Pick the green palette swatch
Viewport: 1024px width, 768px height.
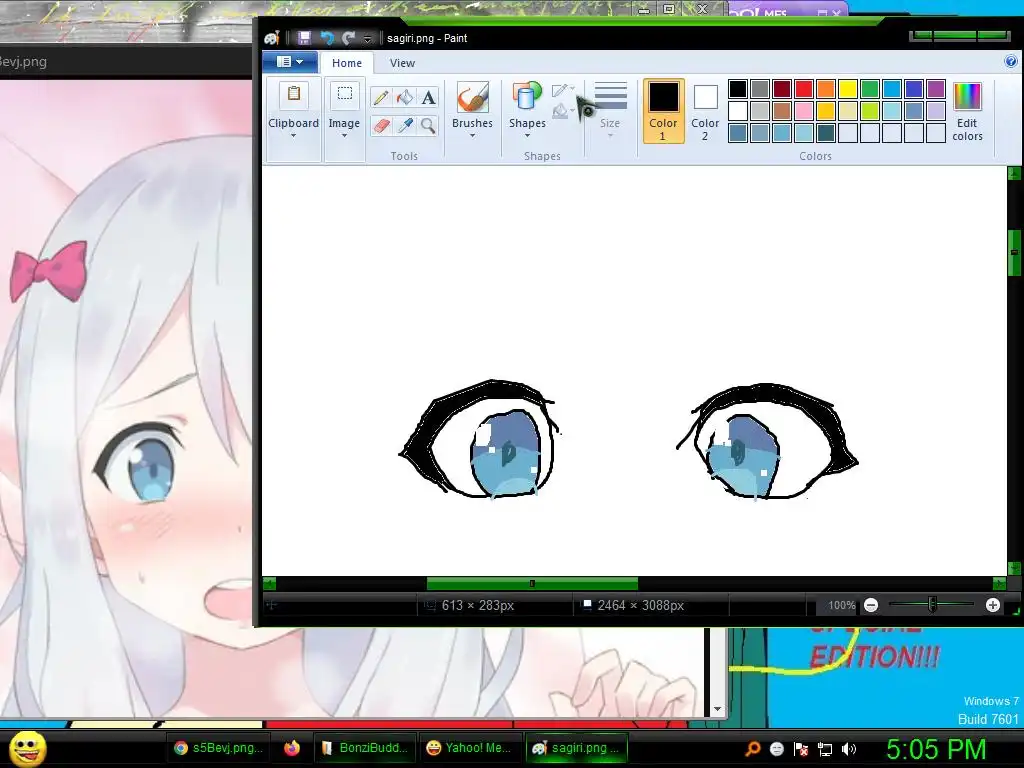point(870,89)
